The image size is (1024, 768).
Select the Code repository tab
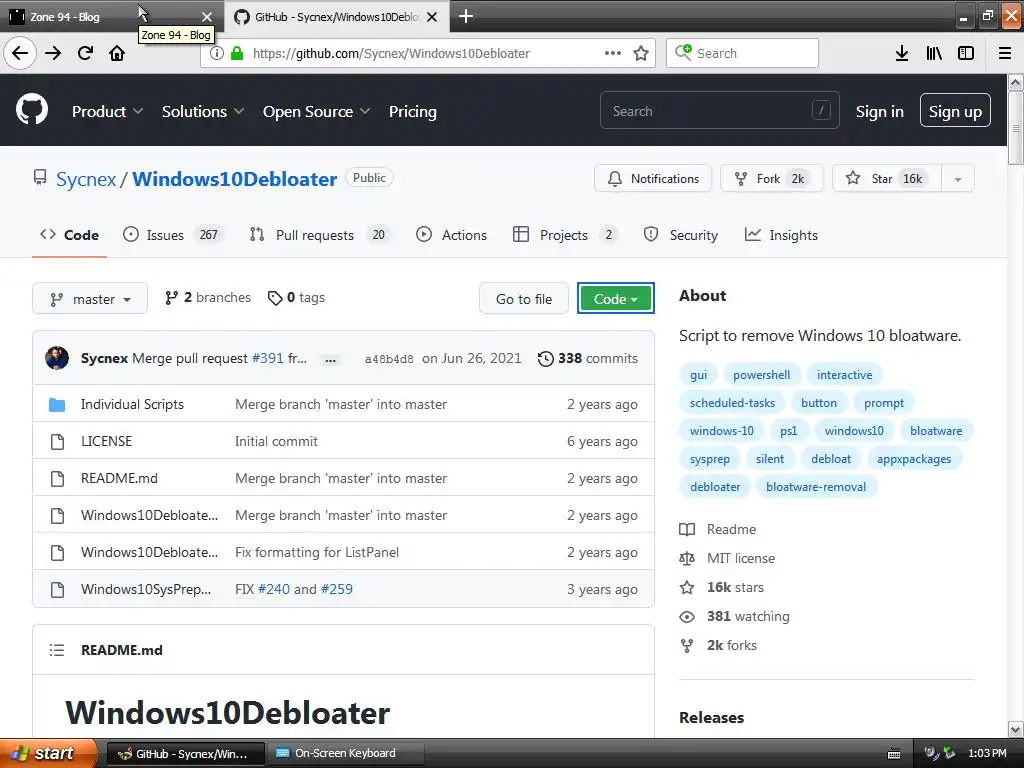69,235
